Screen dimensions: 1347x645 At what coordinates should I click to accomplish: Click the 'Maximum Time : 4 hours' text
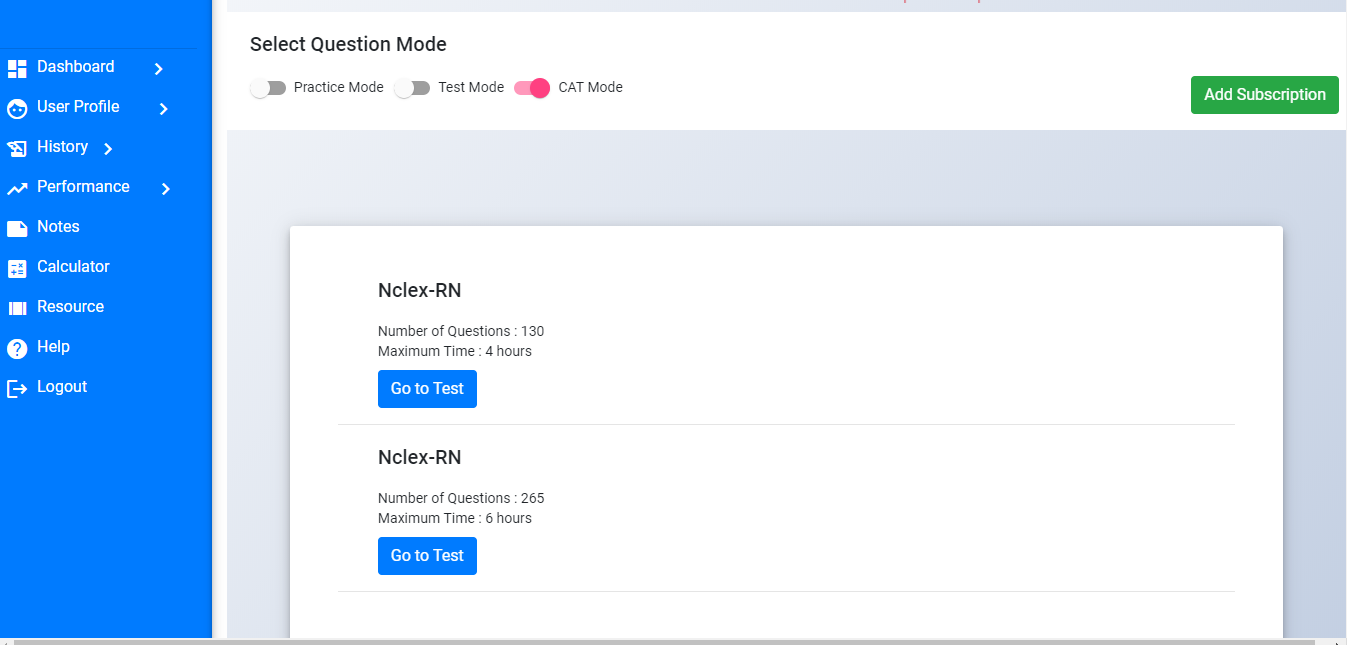(x=455, y=351)
